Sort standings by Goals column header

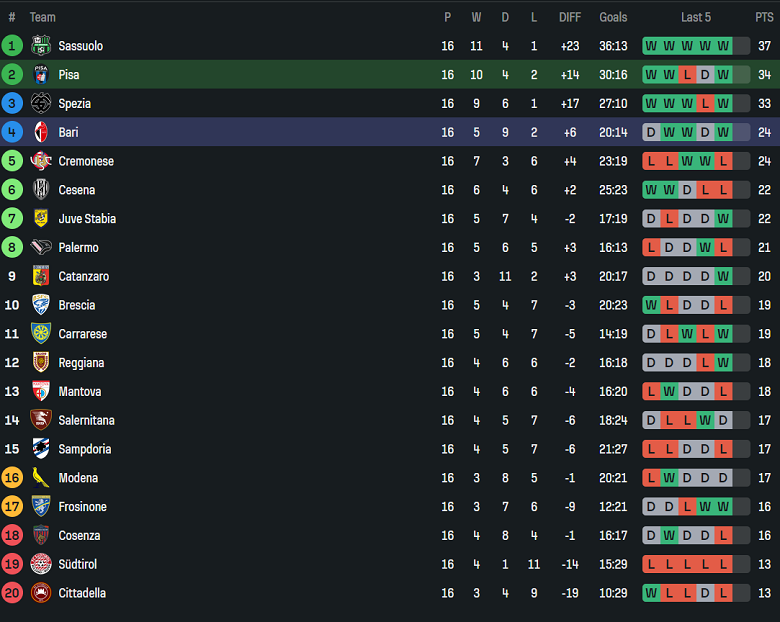coord(613,17)
